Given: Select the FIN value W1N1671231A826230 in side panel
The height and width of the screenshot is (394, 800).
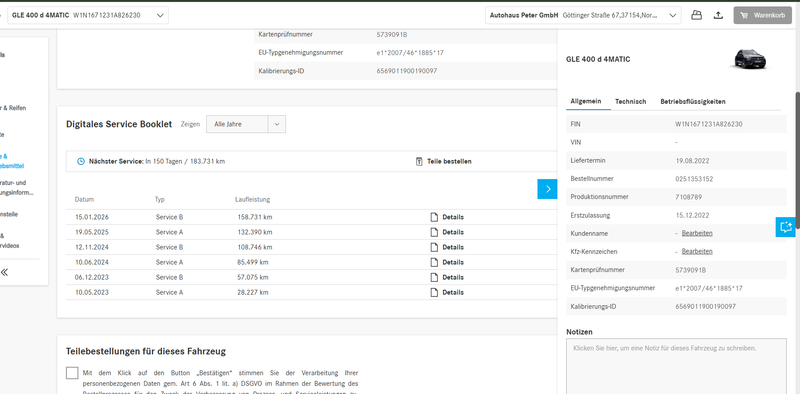Looking at the screenshot, I should [x=709, y=124].
